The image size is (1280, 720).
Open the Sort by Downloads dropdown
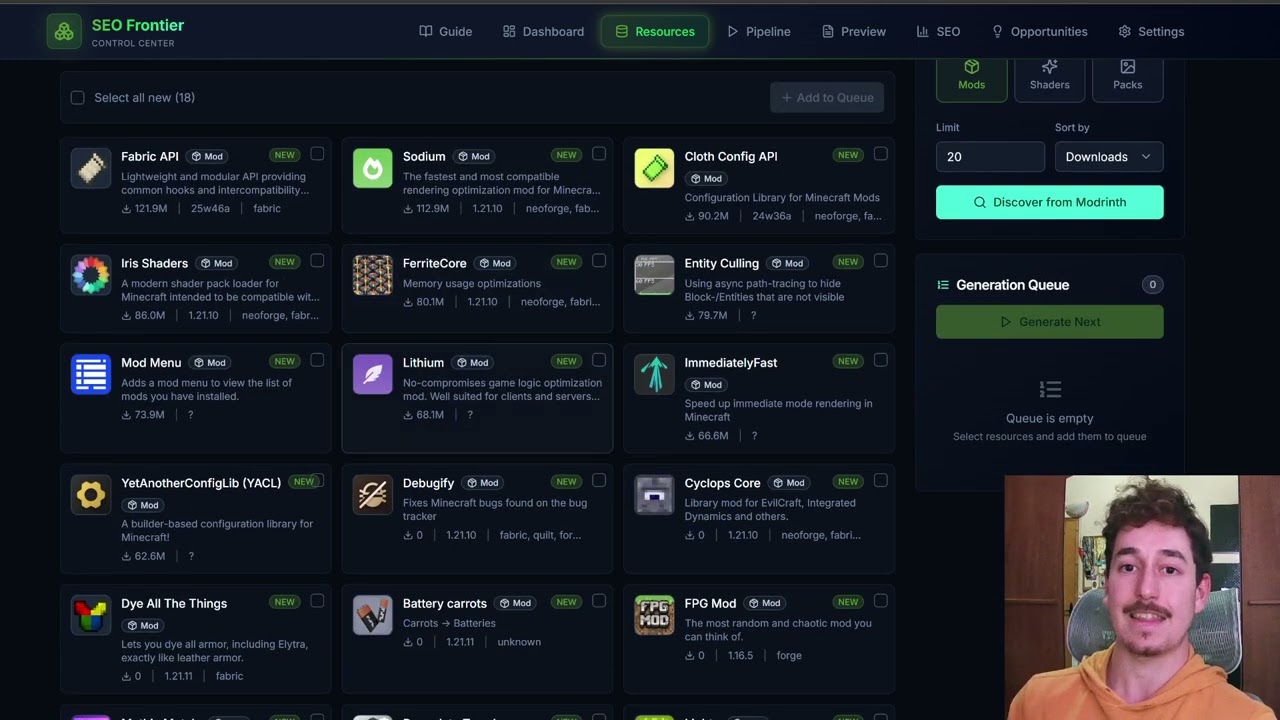point(1109,157)
